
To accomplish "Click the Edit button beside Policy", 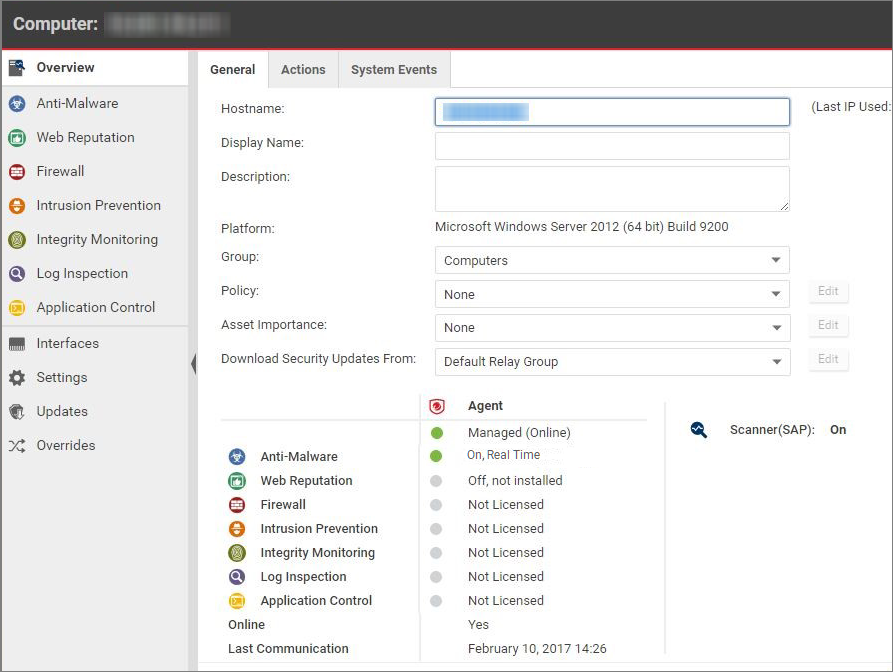I will pyautogui.click(x=828, y=291).
